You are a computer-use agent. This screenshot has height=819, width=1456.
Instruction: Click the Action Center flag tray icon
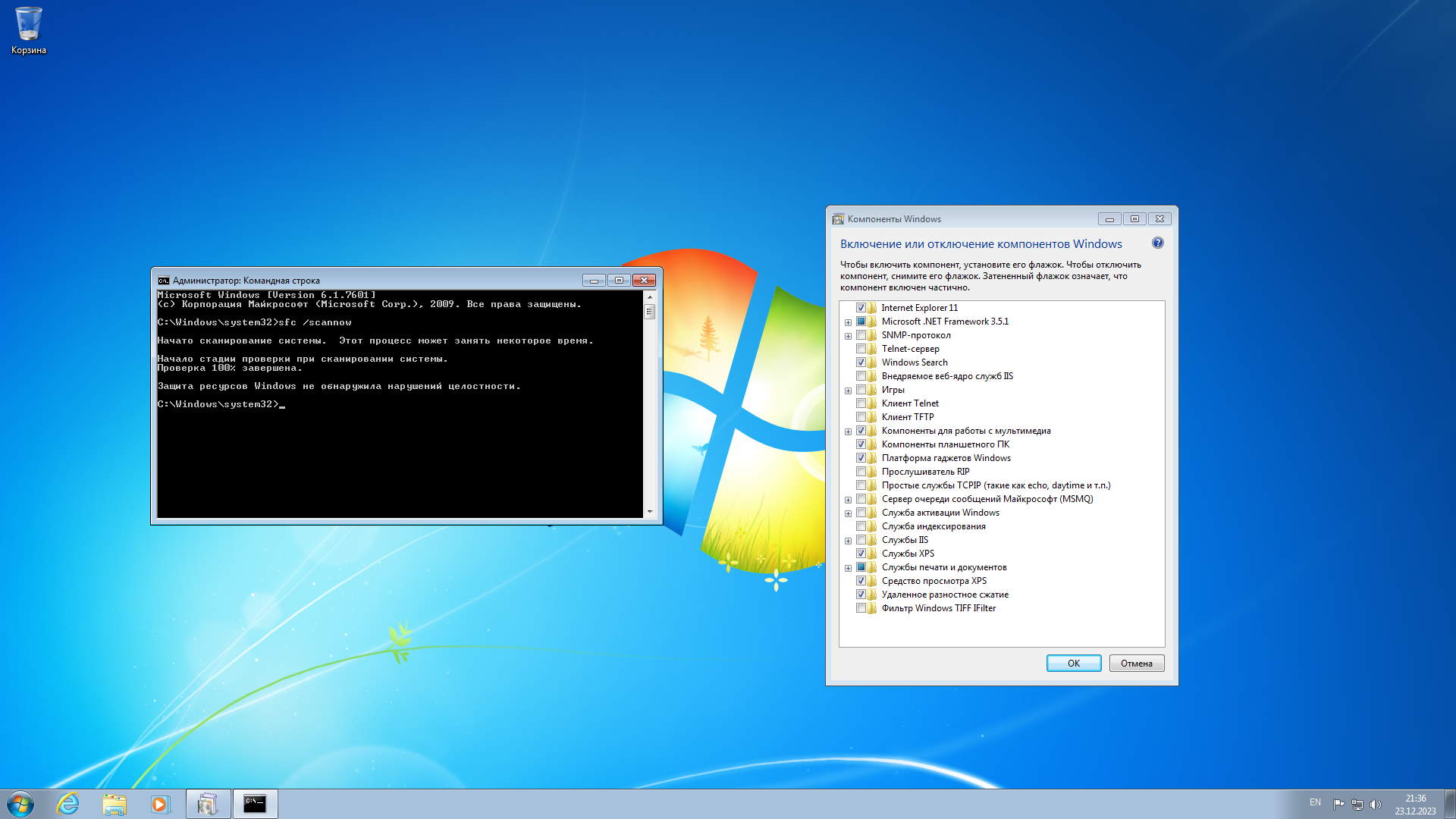[x=1338, y=804]
